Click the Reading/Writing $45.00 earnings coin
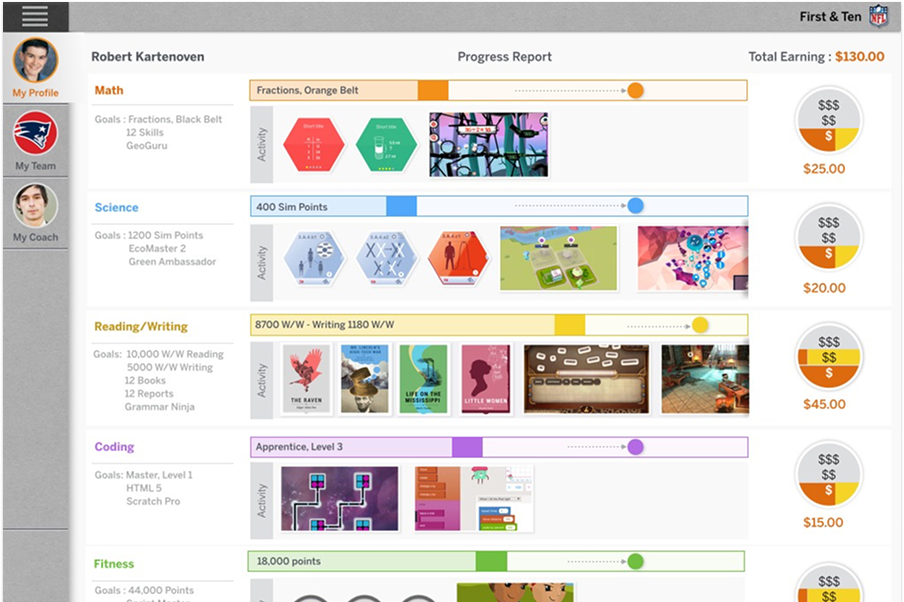This screenshot has height=602, width=904. click(x=828, y=356)
